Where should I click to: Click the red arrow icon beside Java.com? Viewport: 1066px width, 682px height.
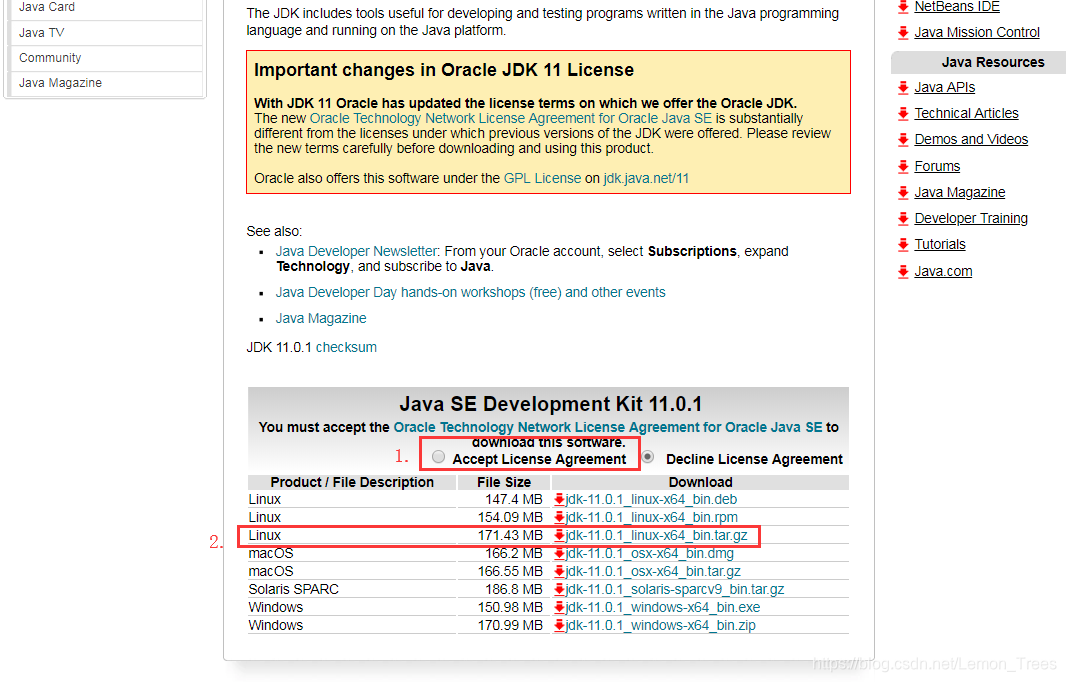[x=903, y=272]
